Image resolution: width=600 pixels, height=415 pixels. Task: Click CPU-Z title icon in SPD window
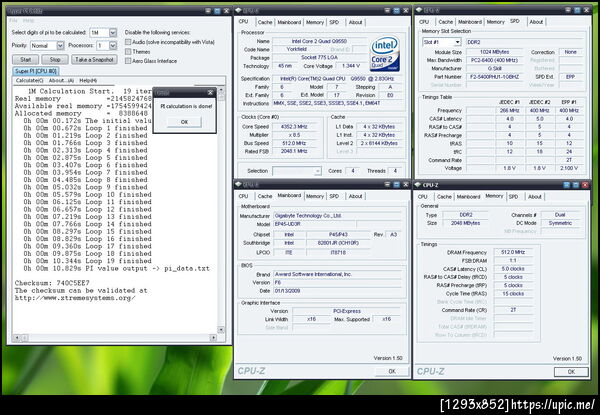click(419, 10)
